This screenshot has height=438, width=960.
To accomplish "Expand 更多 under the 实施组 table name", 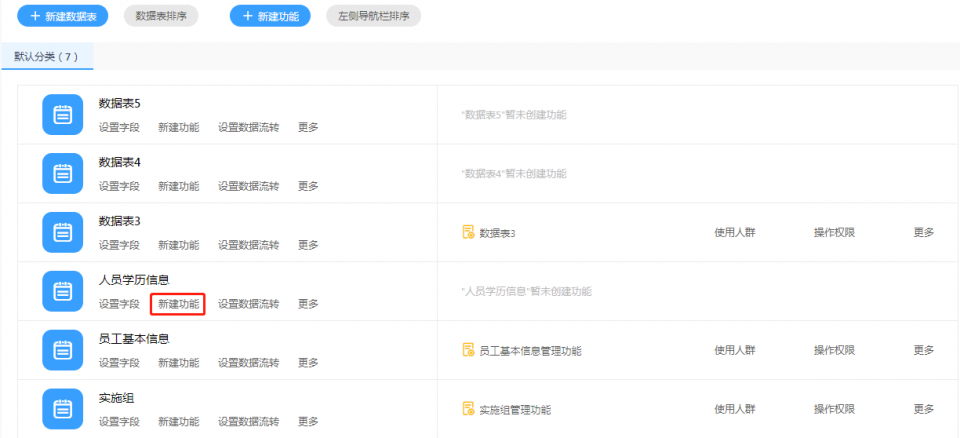I will (x=308, y=421).
